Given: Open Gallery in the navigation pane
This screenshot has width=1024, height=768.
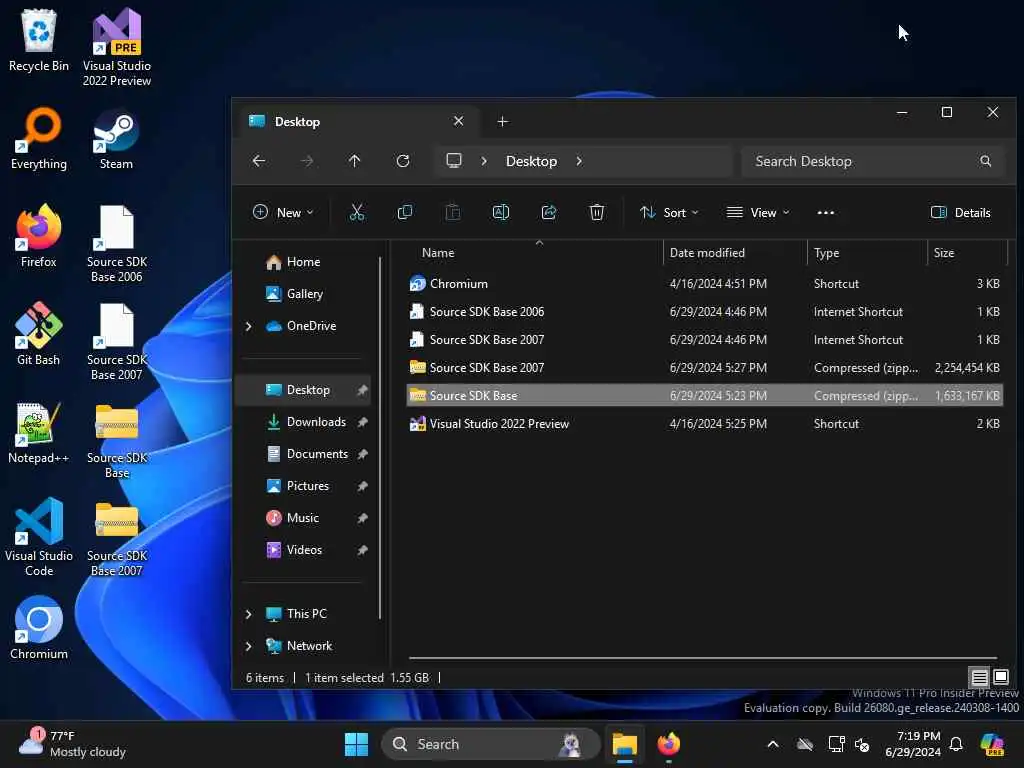Looking at the screenshot, I should (304, 294).
